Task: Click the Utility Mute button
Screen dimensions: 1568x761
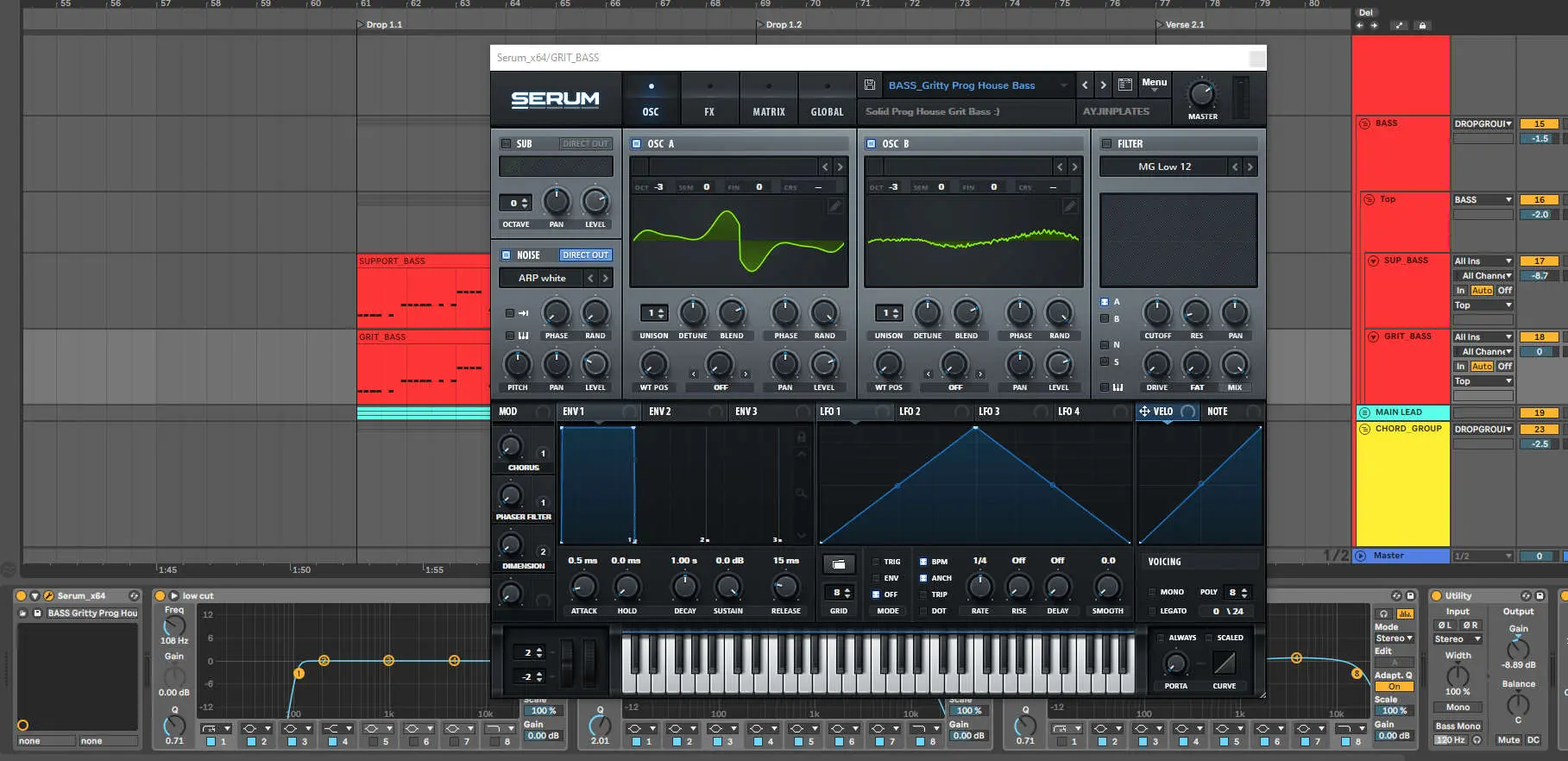Action: (1508, 740)
